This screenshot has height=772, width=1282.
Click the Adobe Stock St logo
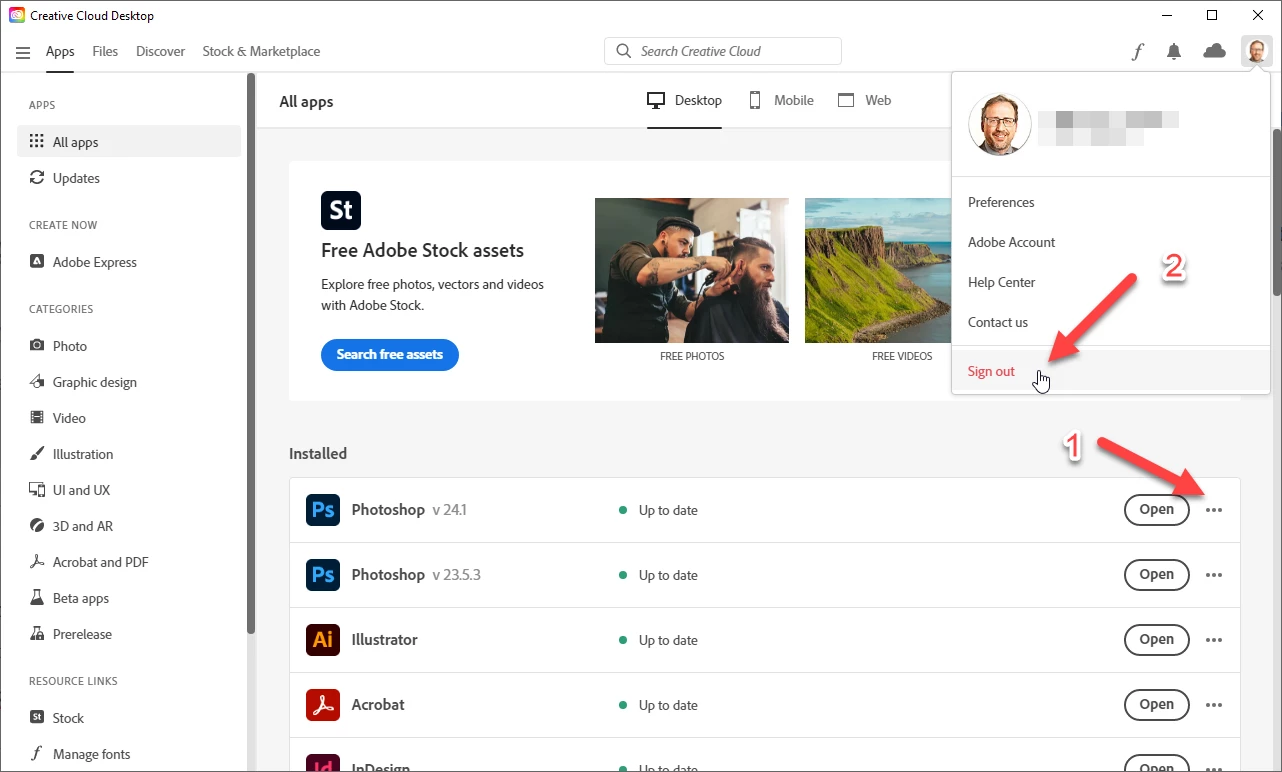[341, 210]
